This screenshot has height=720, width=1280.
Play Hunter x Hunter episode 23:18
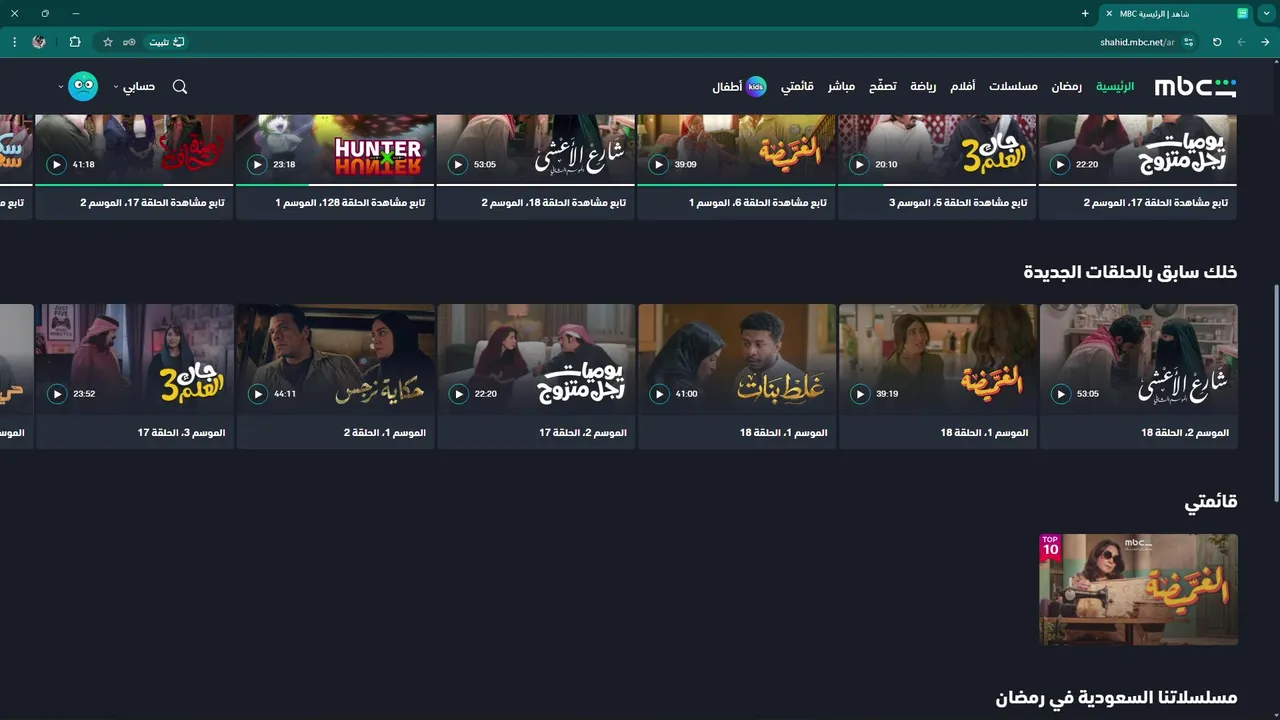click(x=257, y=165)
